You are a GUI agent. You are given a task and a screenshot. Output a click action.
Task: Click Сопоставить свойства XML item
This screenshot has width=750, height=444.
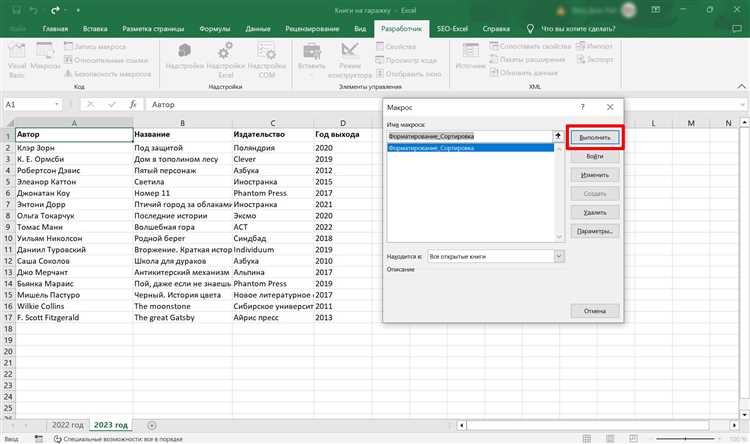pyautogui.click(x=530, y=46)
